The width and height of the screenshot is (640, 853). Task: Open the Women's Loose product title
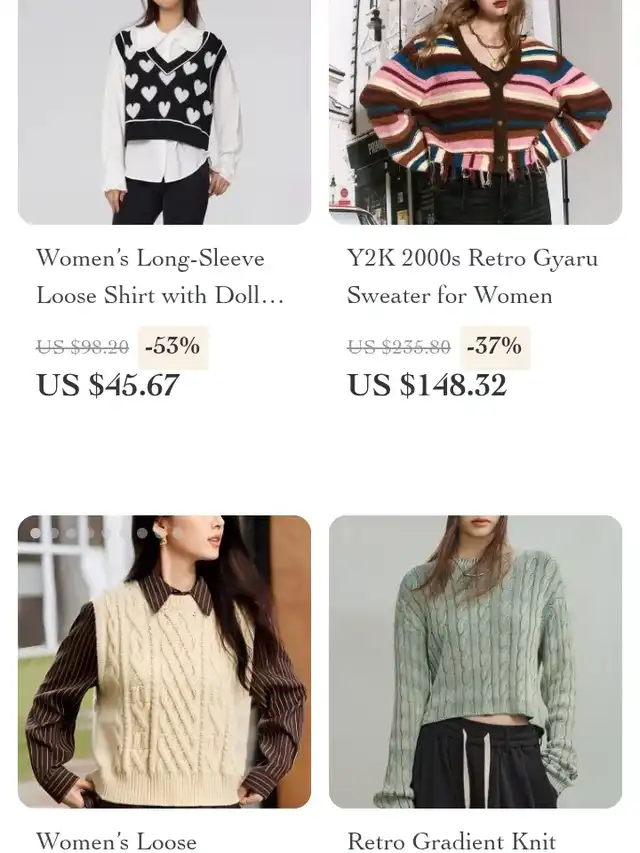116,841
